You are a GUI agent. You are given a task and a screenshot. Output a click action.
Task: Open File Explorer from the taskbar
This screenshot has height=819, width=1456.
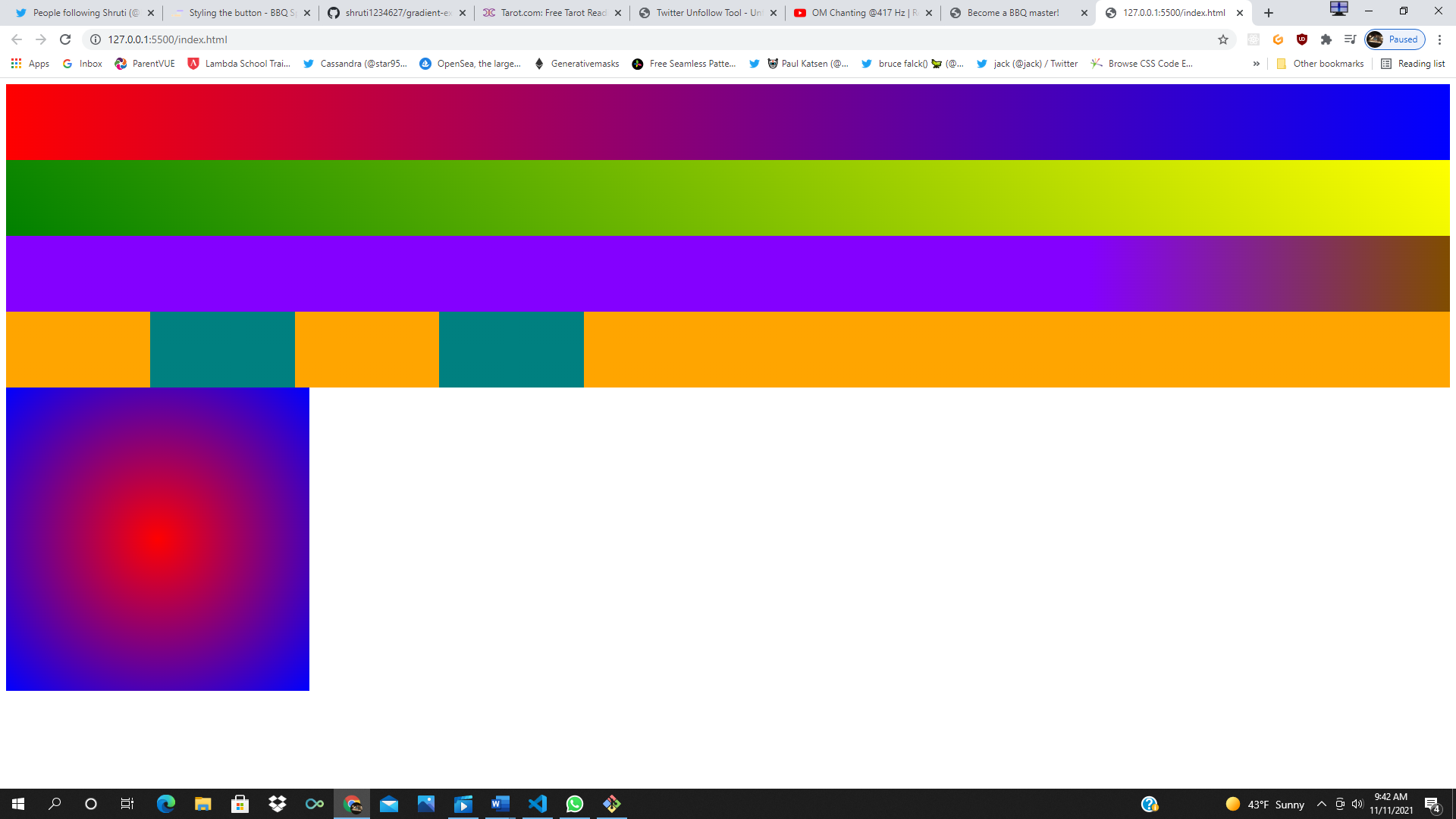point(202,804)
